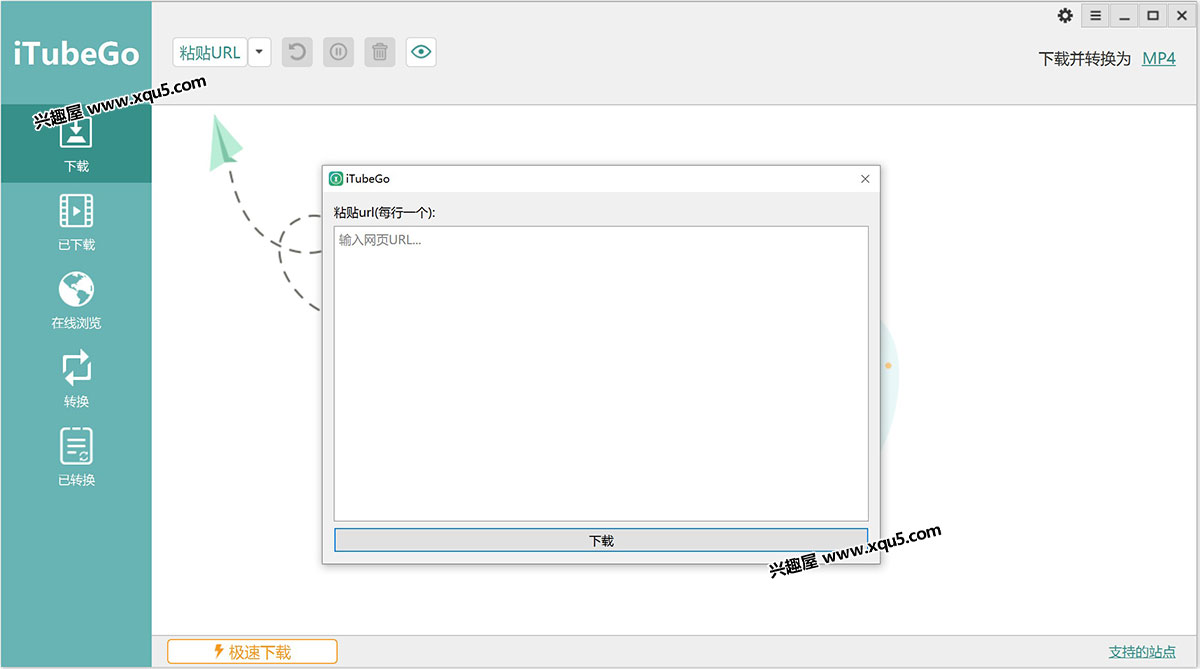Open the 已转换 converted list
Image resolution: width=1200 pixels, height=669 pixels.
(x=76, y=457)
